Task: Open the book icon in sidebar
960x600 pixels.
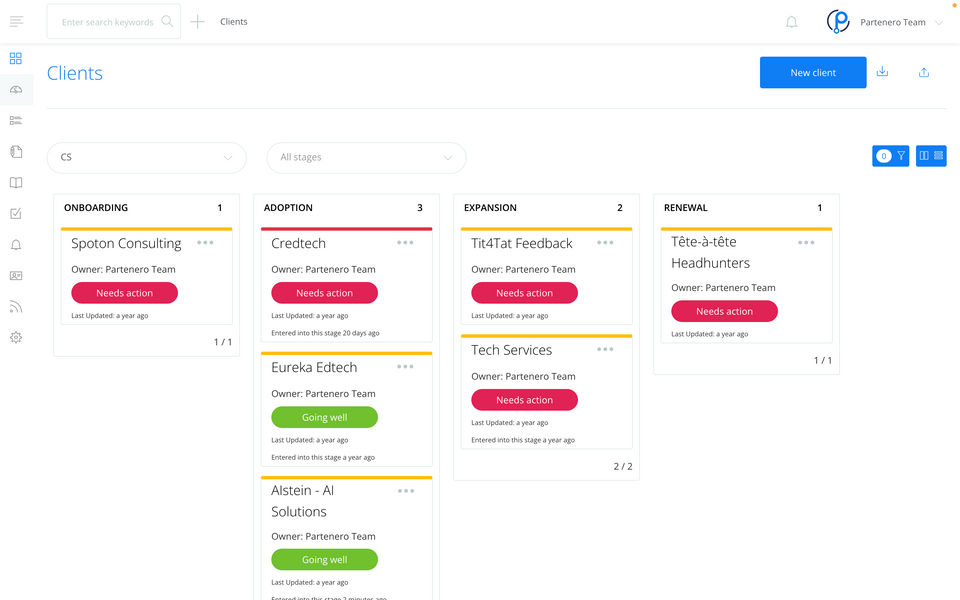Action: pos(16,183)
